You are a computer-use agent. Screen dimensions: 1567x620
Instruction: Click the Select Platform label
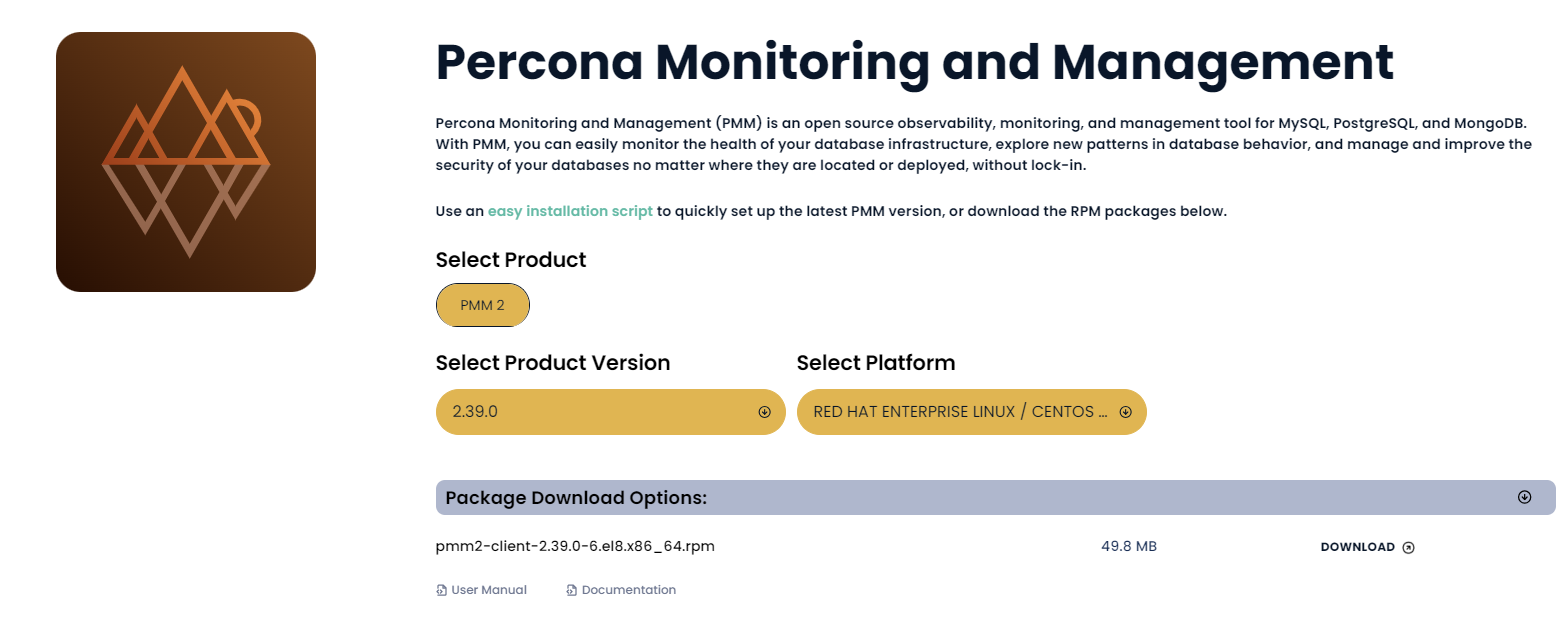click(x=876, y=363)
